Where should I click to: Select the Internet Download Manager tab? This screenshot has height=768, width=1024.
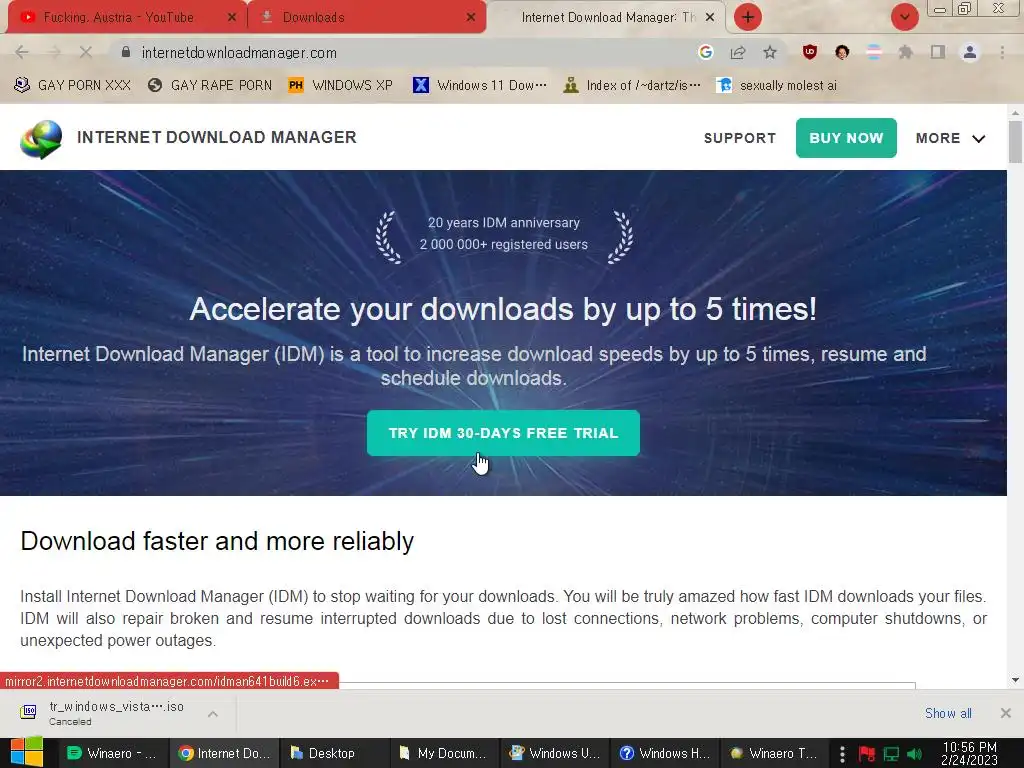click(x=607, y=18)
